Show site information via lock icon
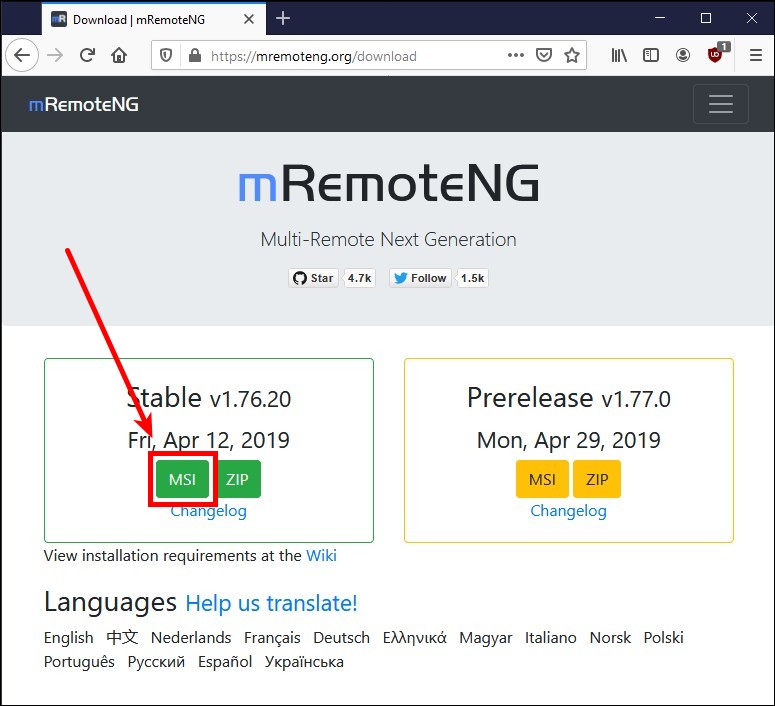Image resolution: width=775 pixels, height=706 pixels. (194, 56)
